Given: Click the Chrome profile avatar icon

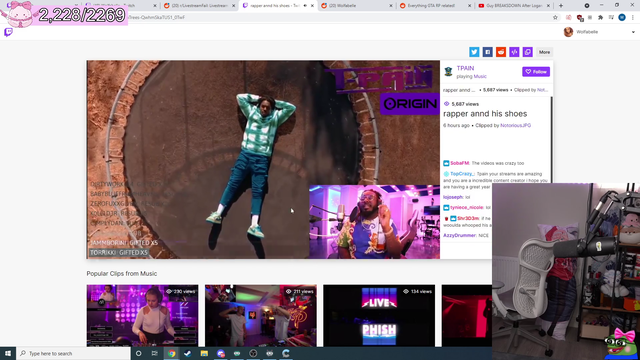Looking at the screenshot, I should (622, 18).
